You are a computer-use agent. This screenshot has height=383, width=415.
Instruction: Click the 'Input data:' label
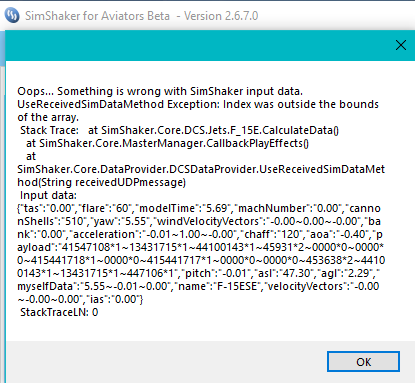coord(48,195)
